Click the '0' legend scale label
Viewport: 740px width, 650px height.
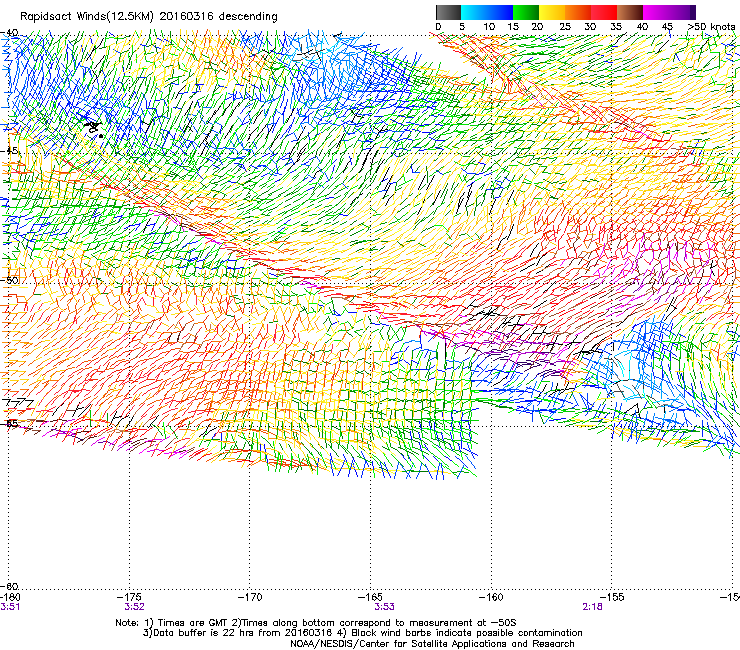(438, 27)
